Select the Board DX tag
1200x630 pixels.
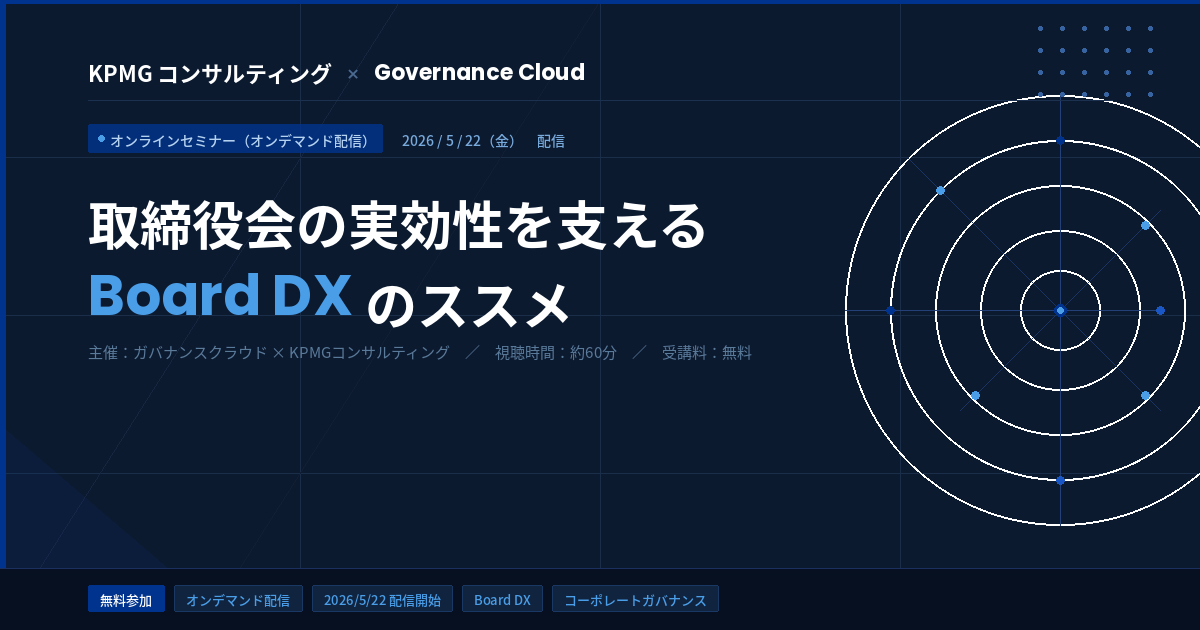[x=502, y=600]
